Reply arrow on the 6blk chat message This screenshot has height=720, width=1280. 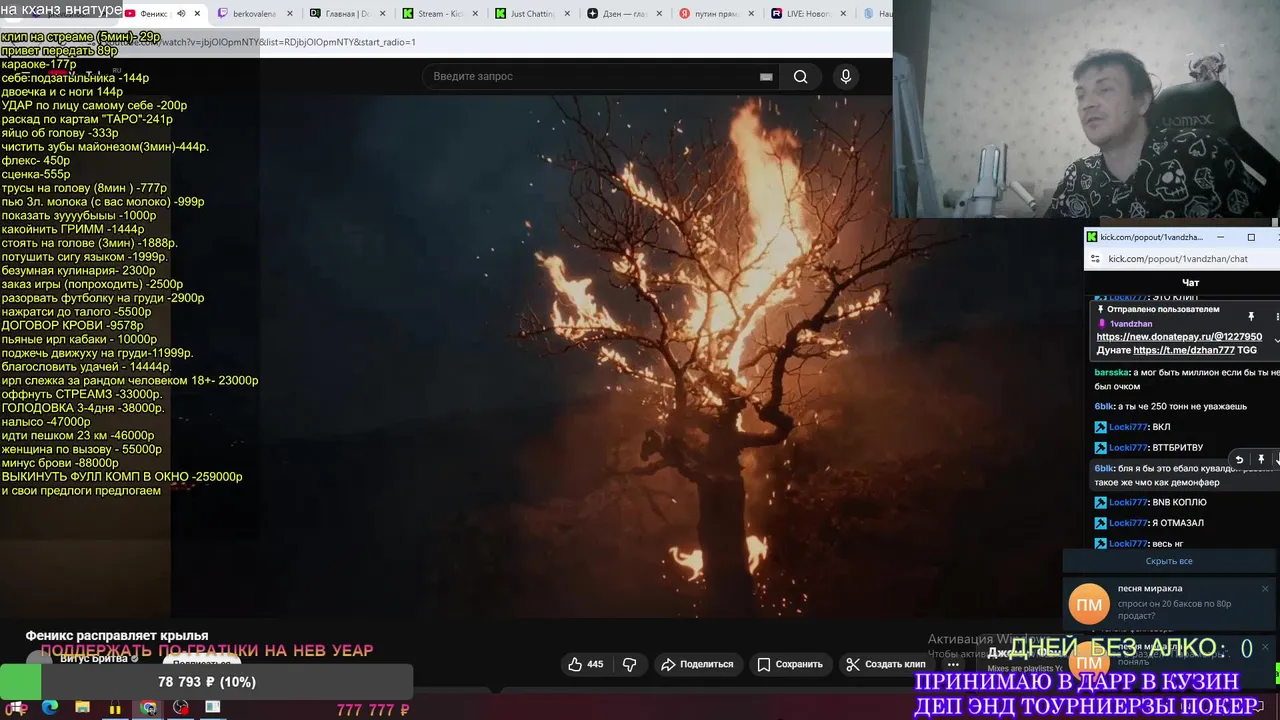[1239, 459]
